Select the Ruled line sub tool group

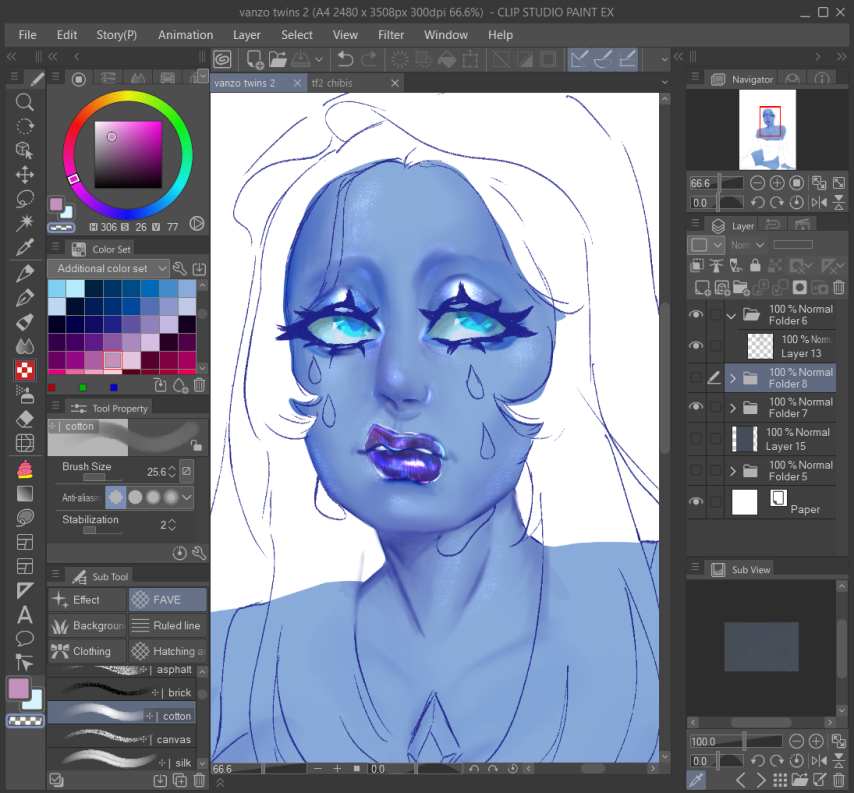168,625
